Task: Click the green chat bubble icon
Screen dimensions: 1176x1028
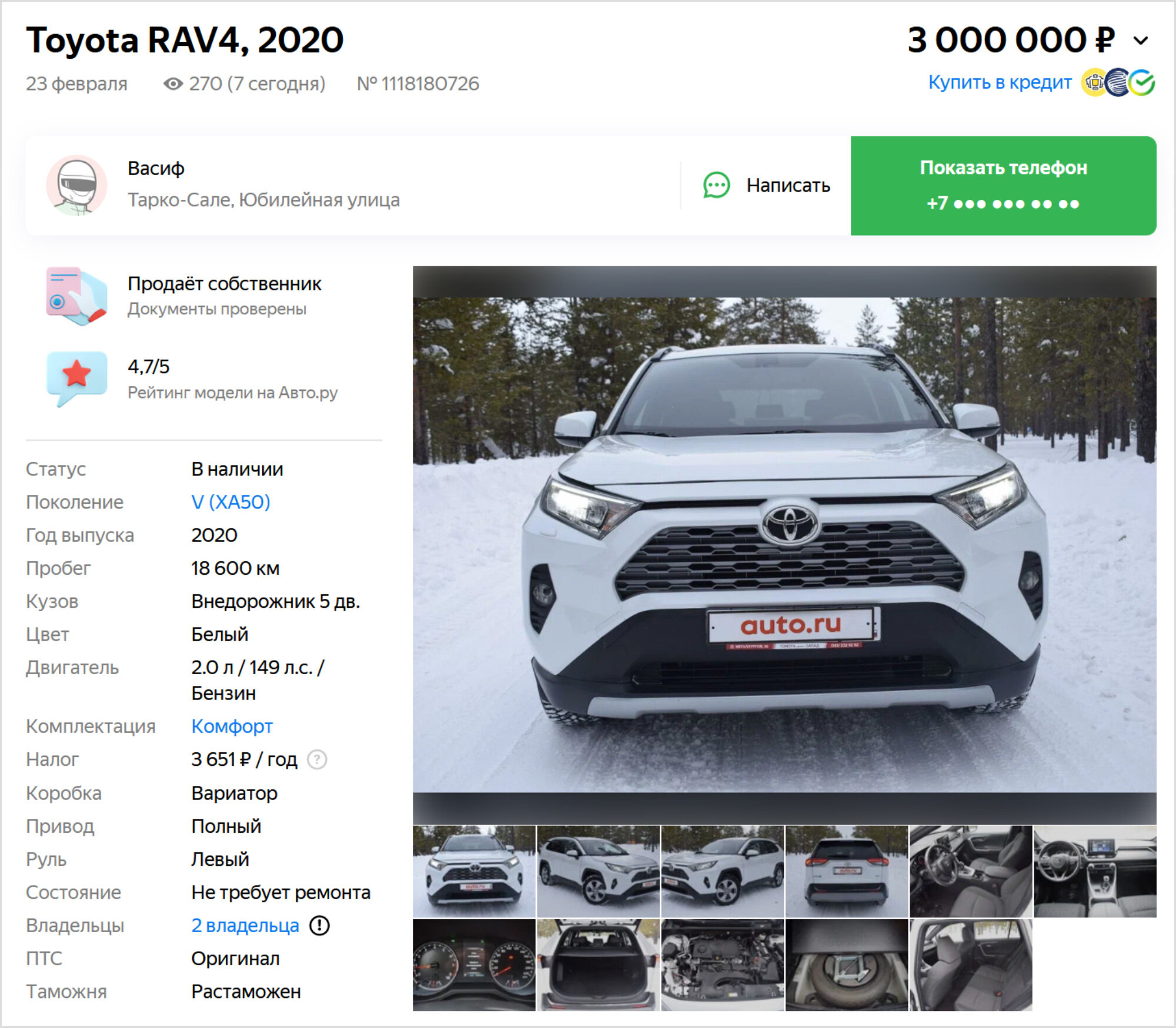Action: (717, 186)
